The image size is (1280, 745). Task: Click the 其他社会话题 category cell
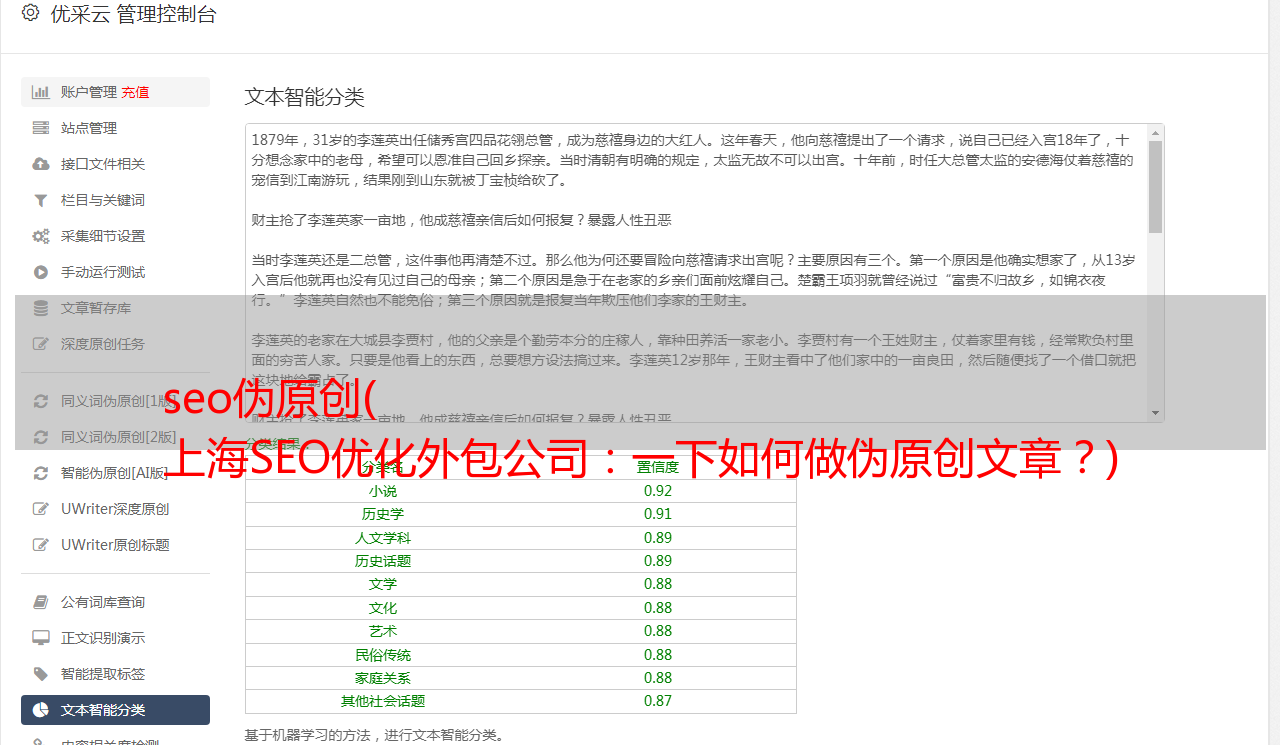click(x=383, y=701)
